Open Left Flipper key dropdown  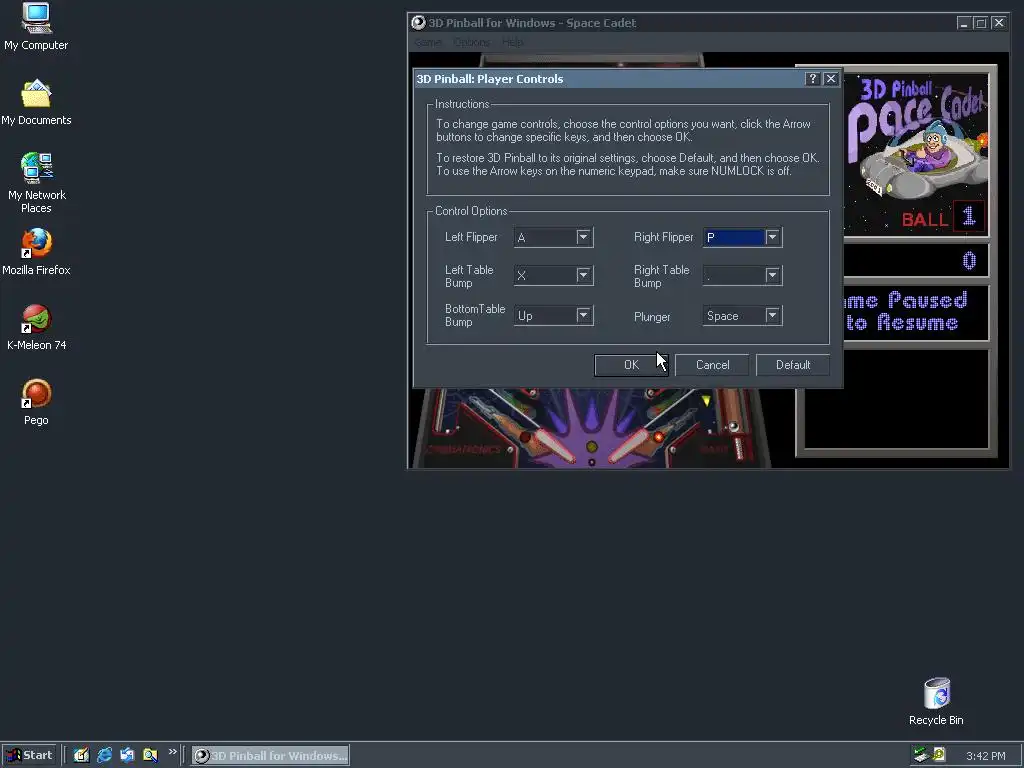pyautogui.click(x=584, y=237)
